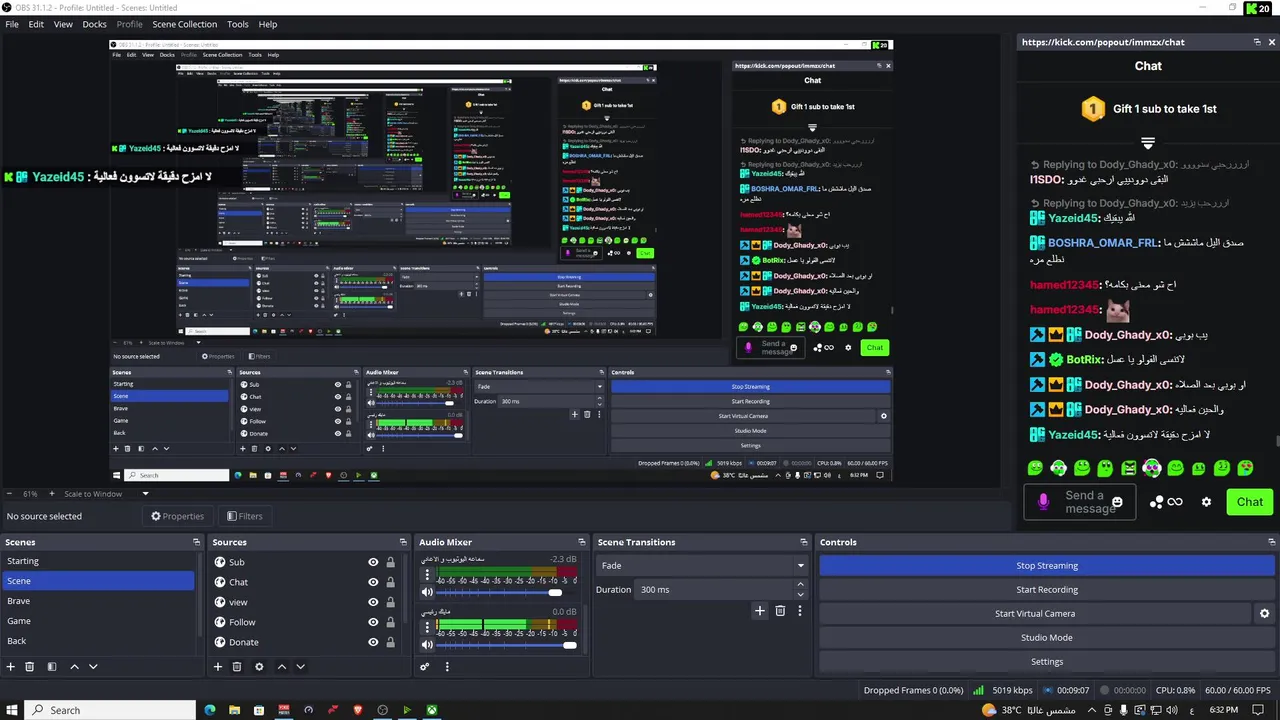Open the Docks menu
The width and height of the screenshot is (1280, 720).
tap(94, 24)
